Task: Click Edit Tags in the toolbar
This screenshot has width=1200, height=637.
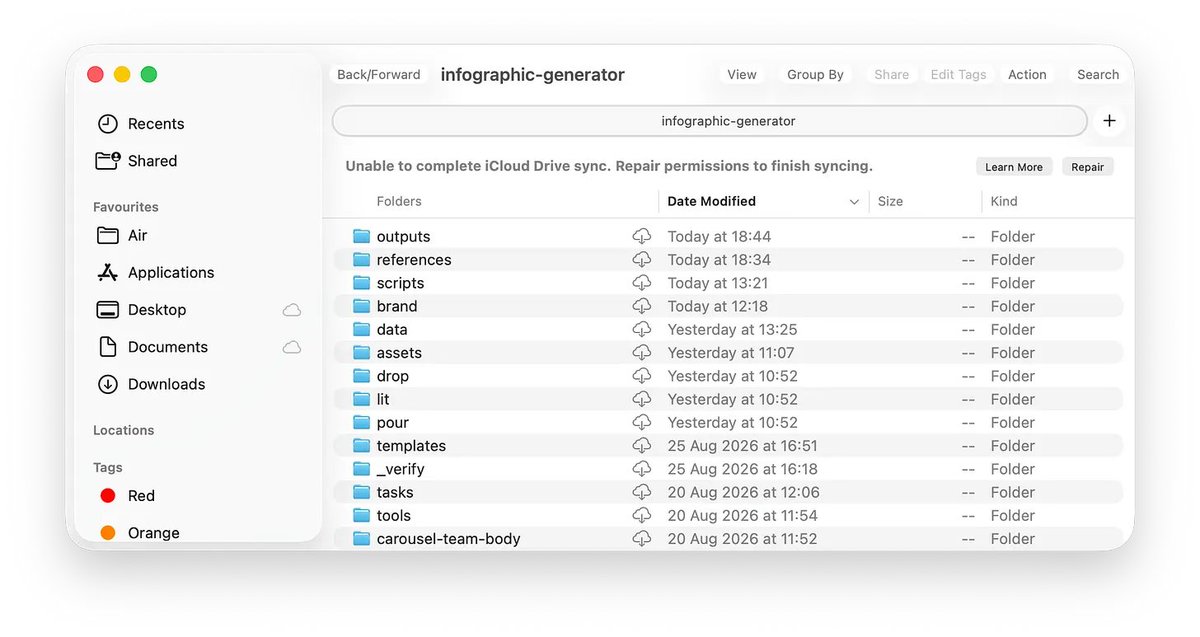Action: pos(958,74)
